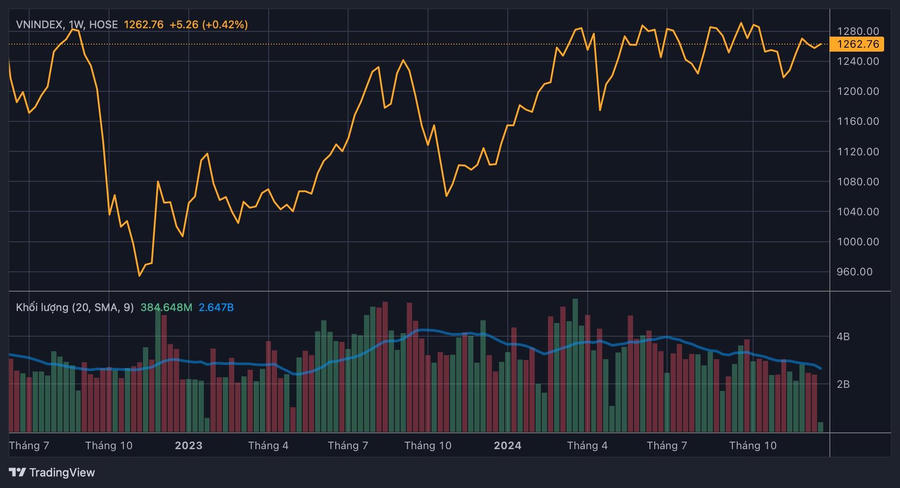The image size is (900, 488).
Task: Click the 1120.00 price axis label
Action: click(858, 152)
